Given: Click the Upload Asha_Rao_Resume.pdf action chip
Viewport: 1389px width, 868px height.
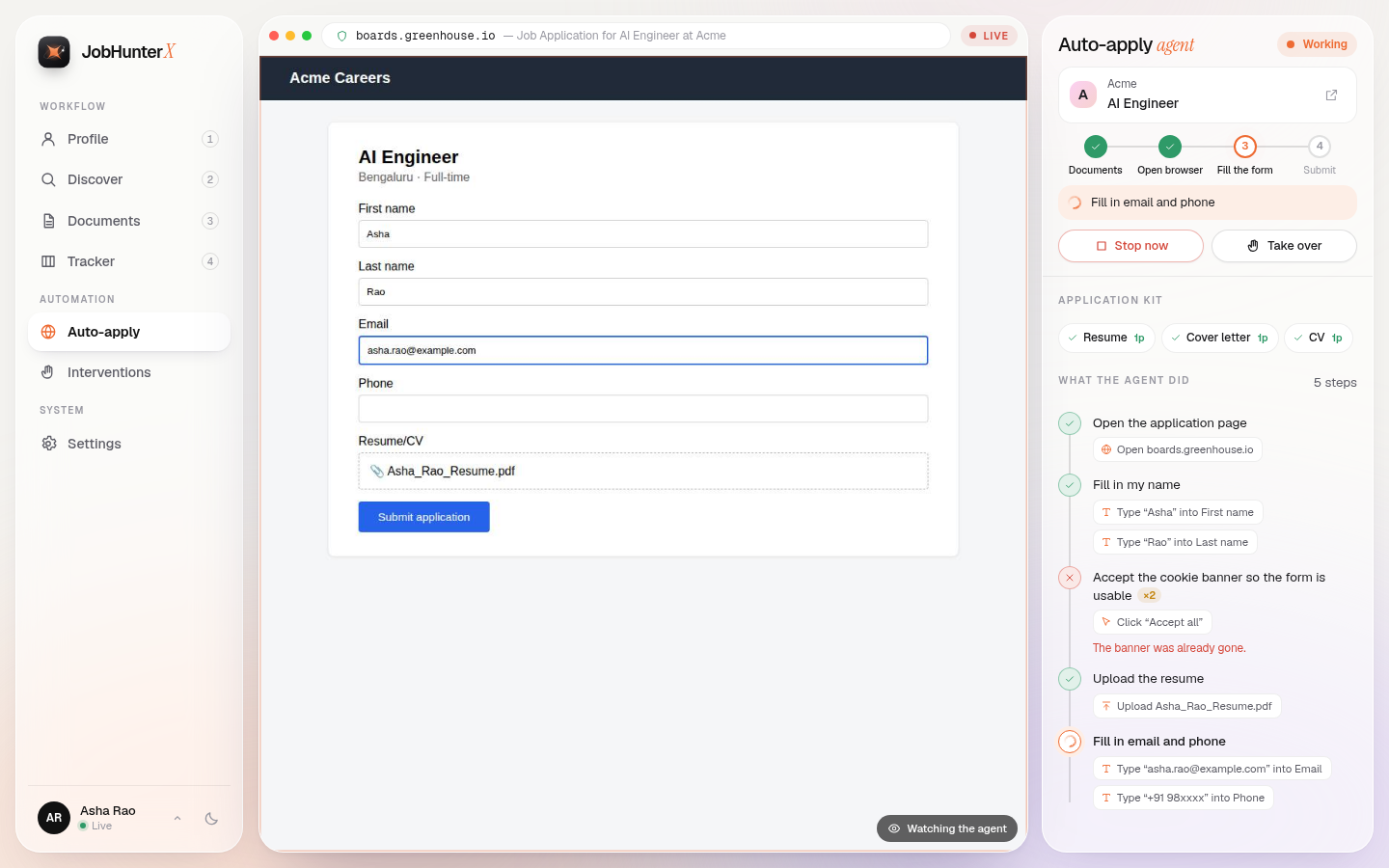Looking at the screenshot, I should point(1186,706).
